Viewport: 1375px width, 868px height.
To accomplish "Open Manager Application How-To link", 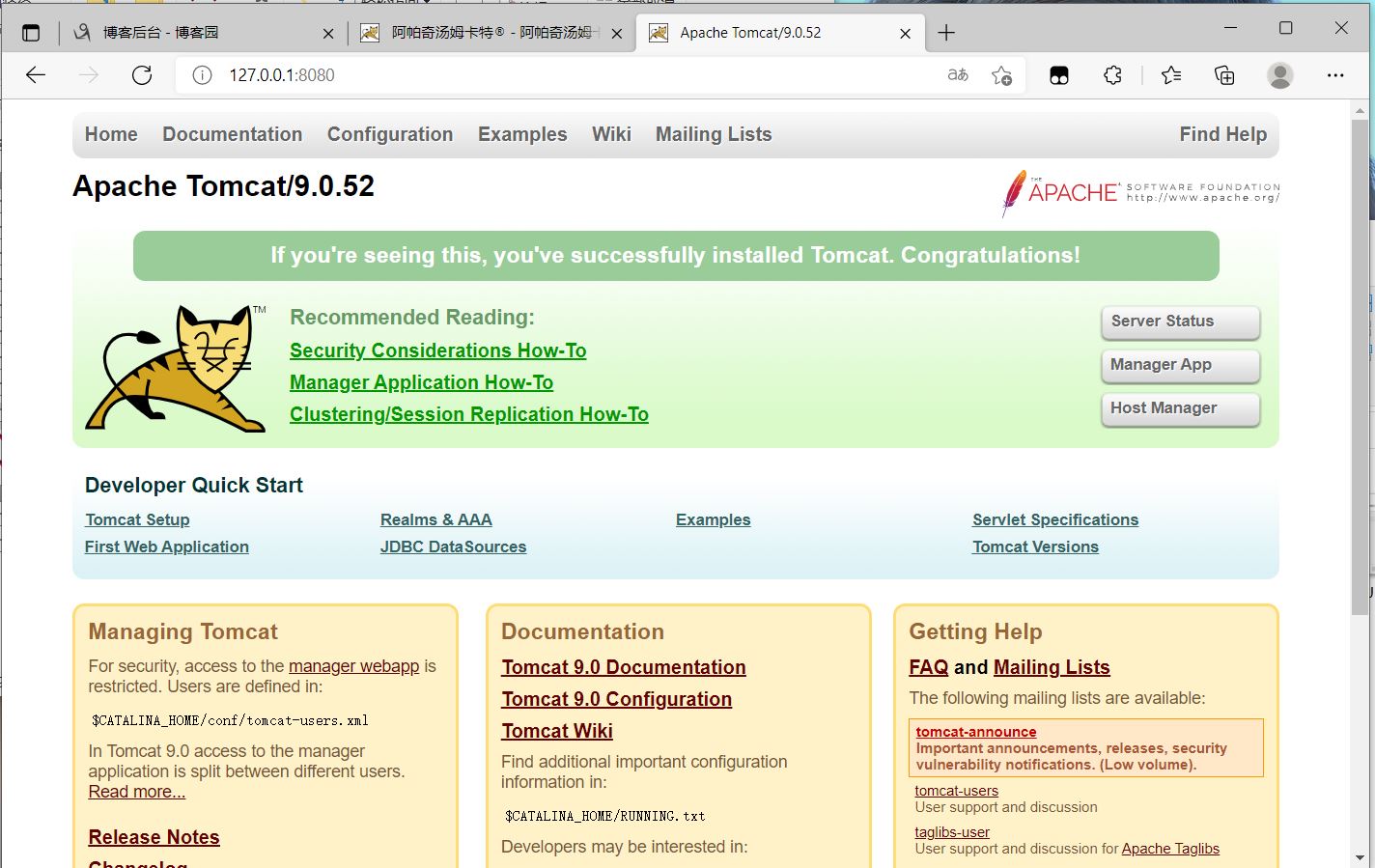I will point(421,382).
